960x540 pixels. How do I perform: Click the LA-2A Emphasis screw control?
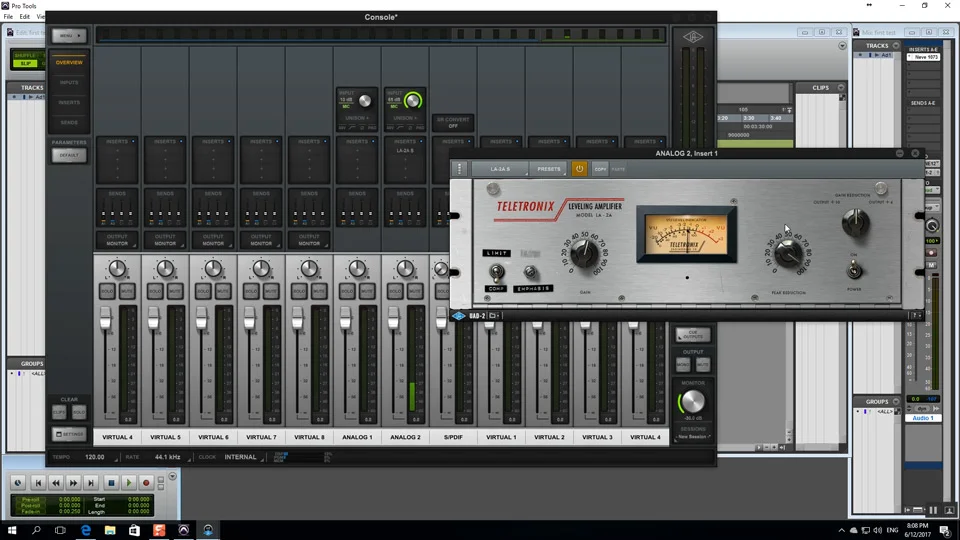531,272
